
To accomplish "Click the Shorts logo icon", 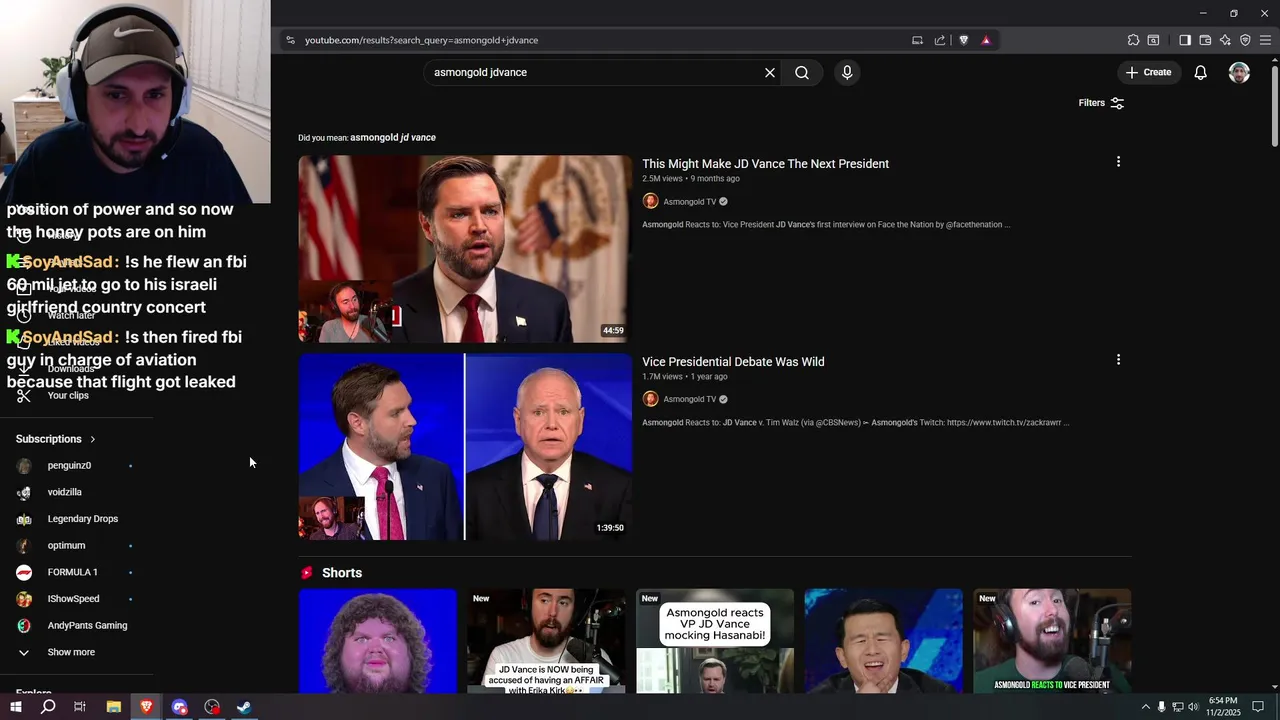I will (x=307, y=573).
